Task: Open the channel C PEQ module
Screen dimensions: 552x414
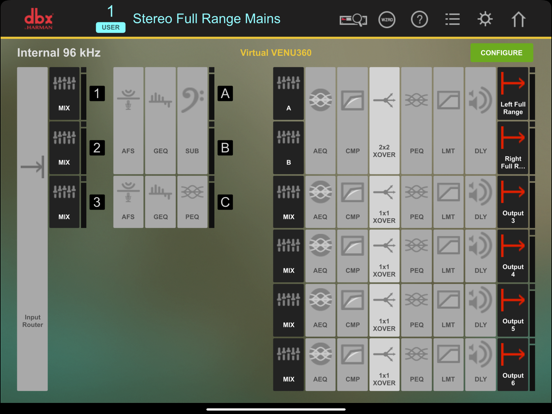Action: (192, 202)
